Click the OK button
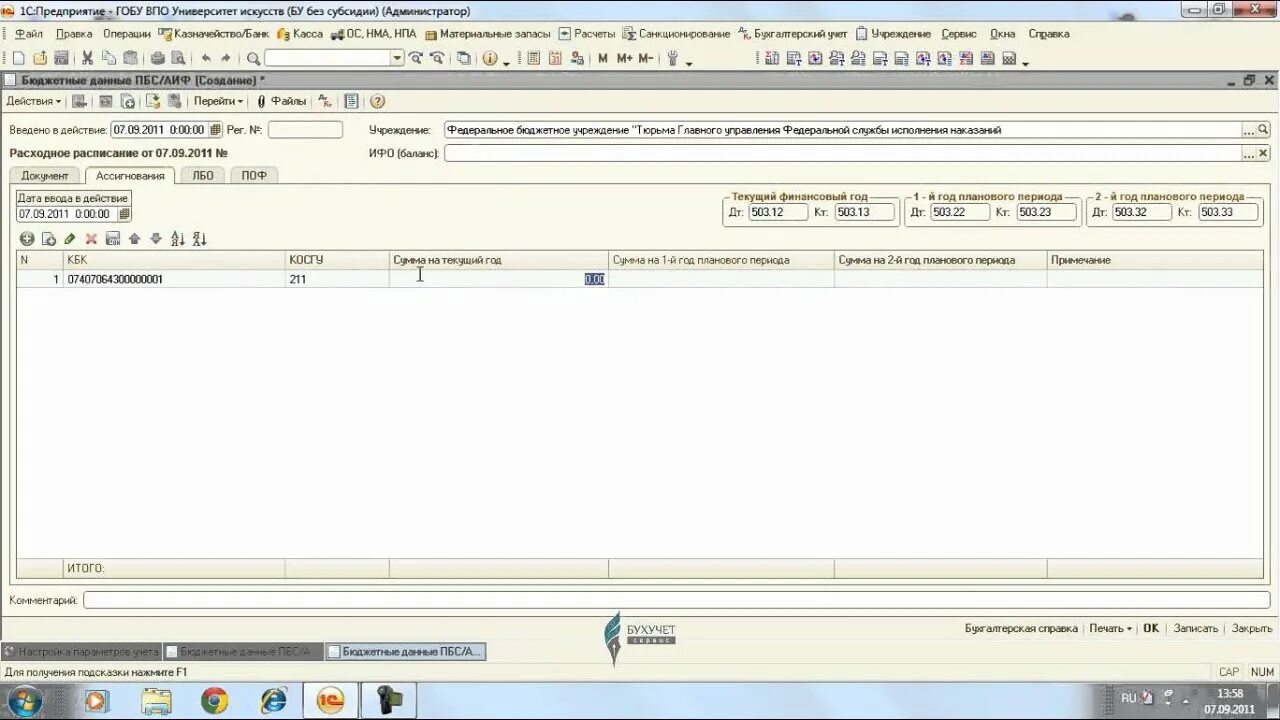Image resolution: width=1280 pixels, height=720 pixels. 1151,628
